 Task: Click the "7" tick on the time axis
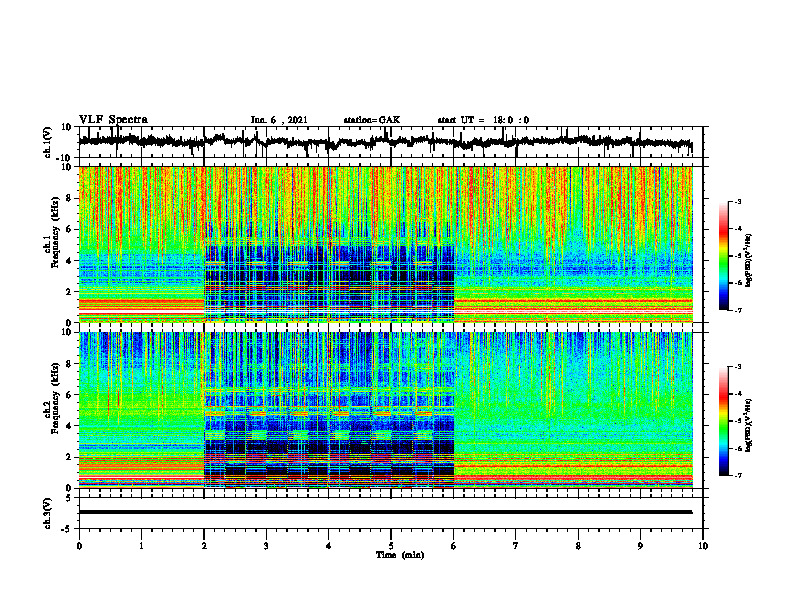(516, 546)
